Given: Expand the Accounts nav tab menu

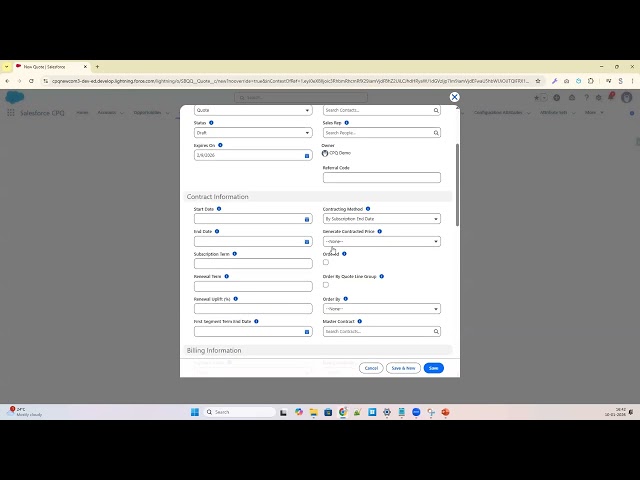Looking at the screenshot, I should click(122, 113).
